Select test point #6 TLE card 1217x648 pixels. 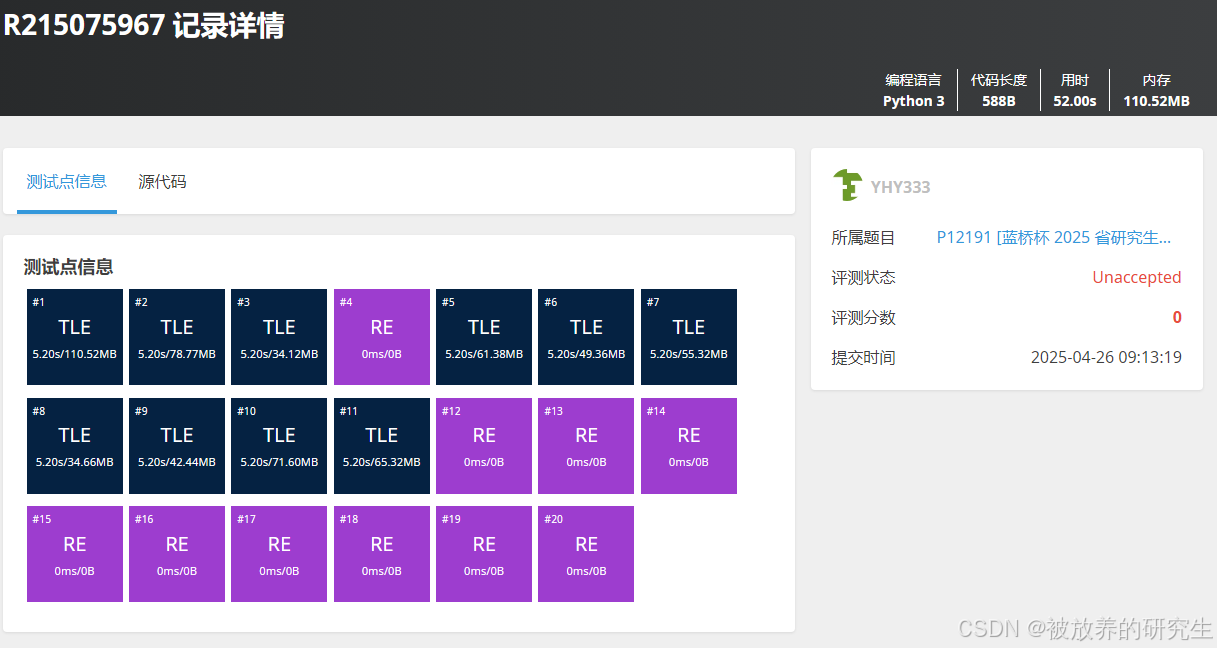coord(586,337)
